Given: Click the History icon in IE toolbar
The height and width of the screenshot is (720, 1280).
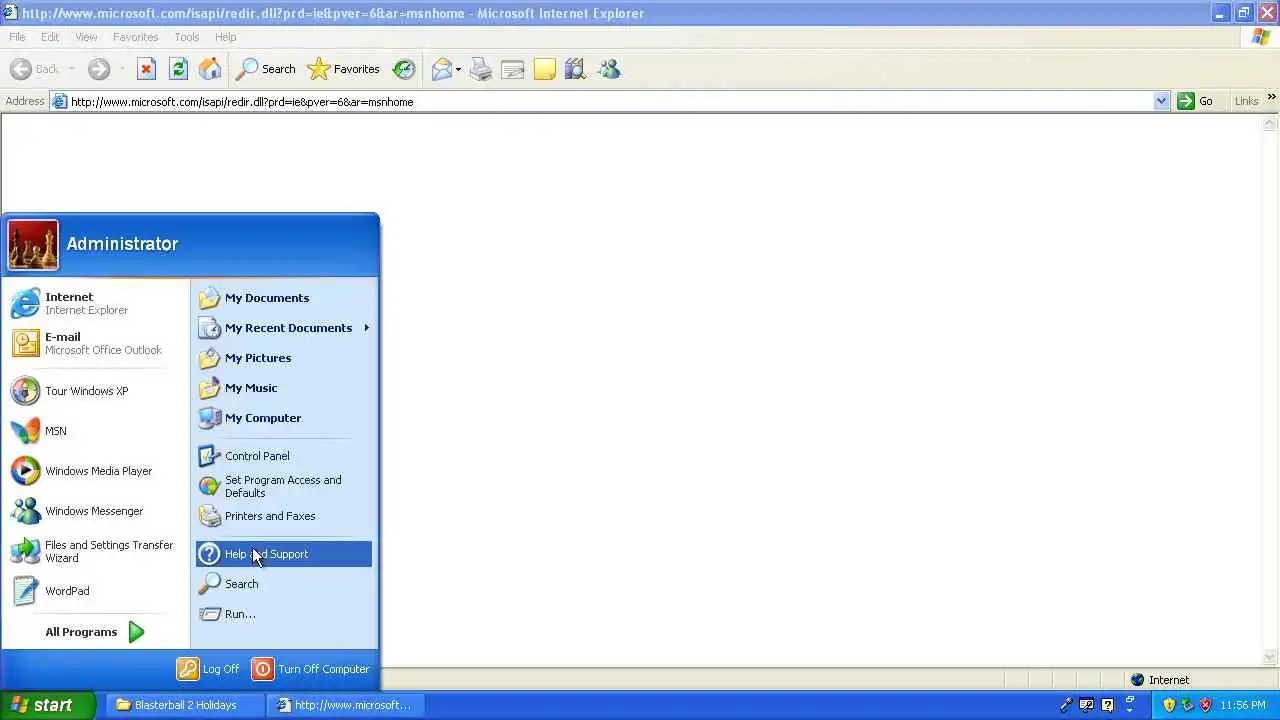Looking at the screenshot, I should click(x=404, y=69).
